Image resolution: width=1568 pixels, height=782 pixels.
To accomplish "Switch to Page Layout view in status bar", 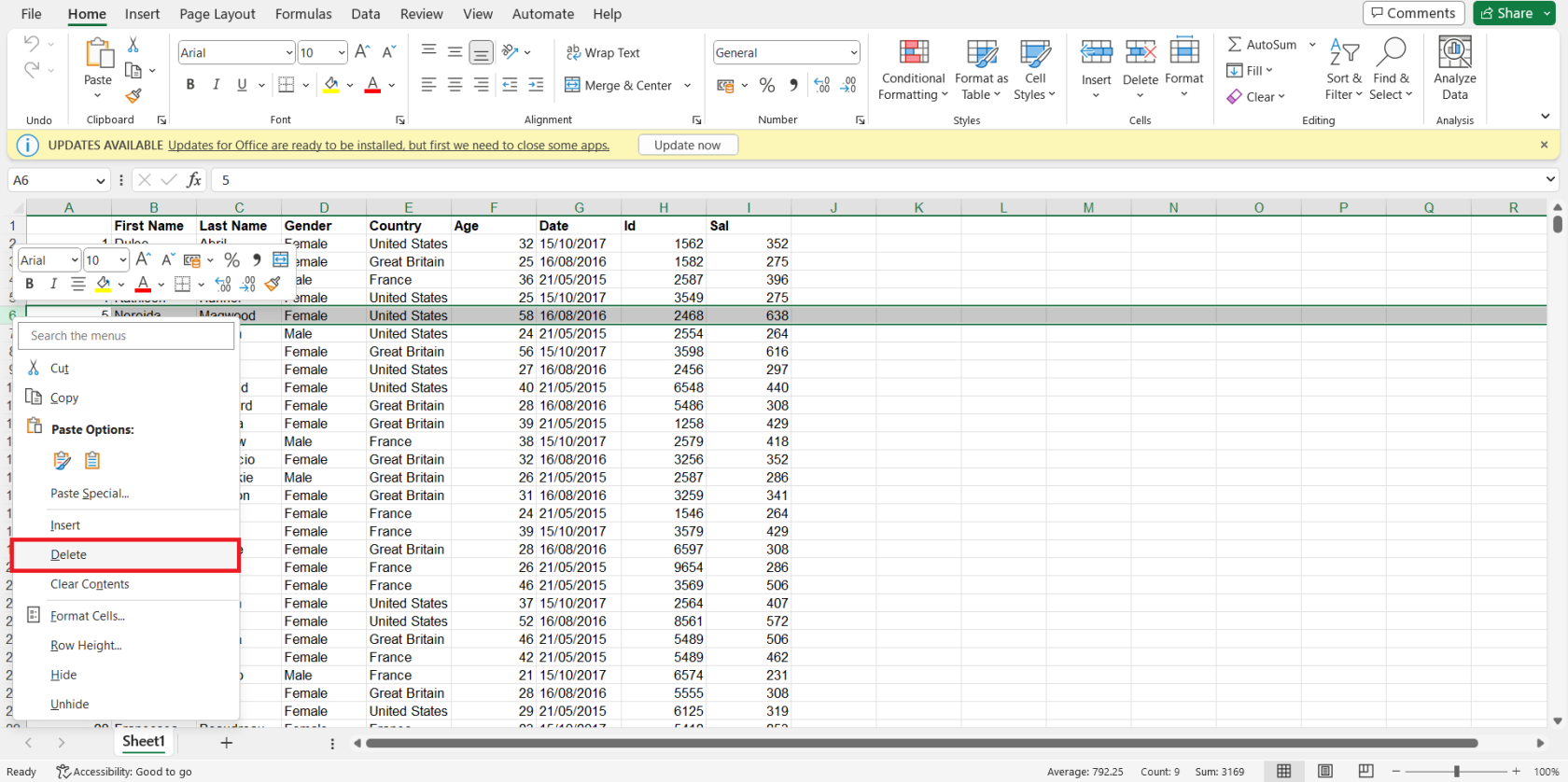I will click(x=1325, y=771).
